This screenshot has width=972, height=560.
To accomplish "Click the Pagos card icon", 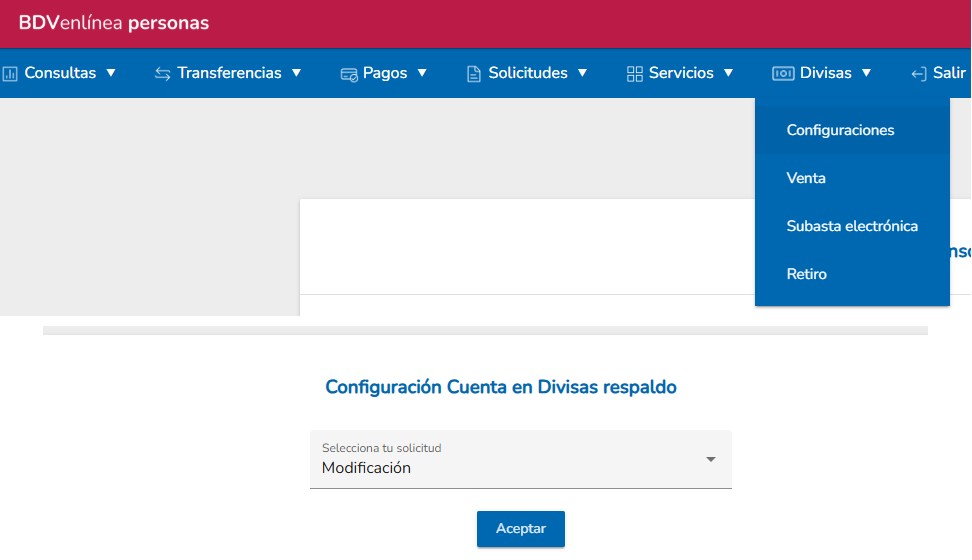I will (349, 73).
